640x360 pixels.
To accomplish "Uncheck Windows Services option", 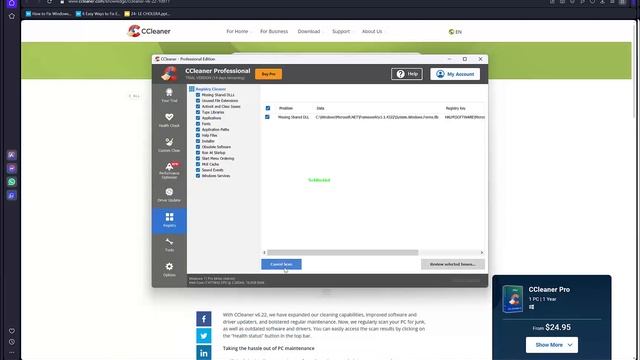I will (x=198, y=176).
